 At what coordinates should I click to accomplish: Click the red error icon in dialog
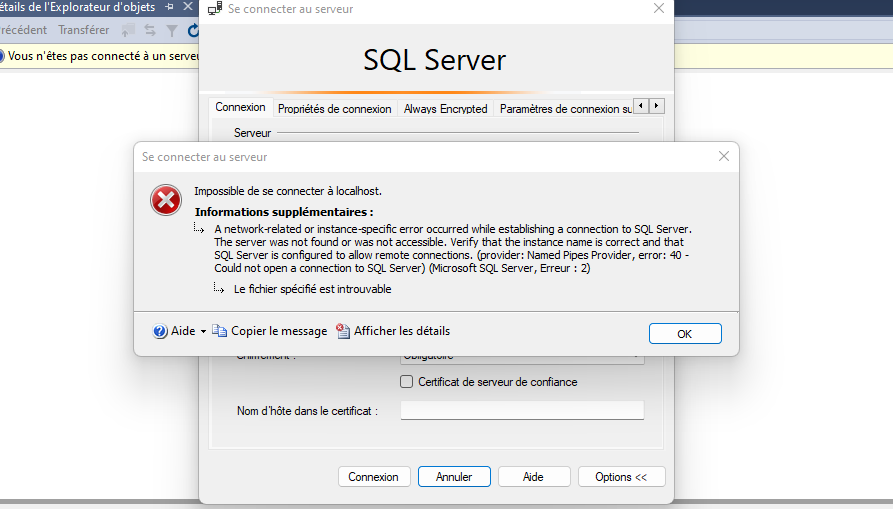coord(166,200)
